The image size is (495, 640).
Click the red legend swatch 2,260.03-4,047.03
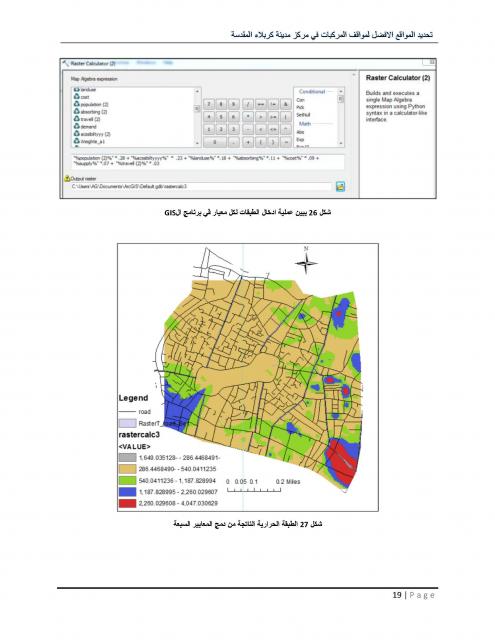click(x=127, y=503)
